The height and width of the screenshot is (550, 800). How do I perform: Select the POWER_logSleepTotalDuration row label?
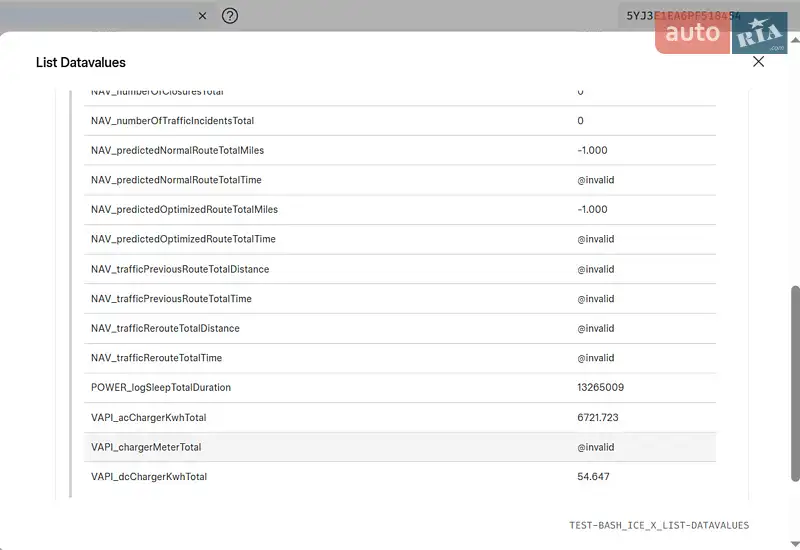pos(160,388)
